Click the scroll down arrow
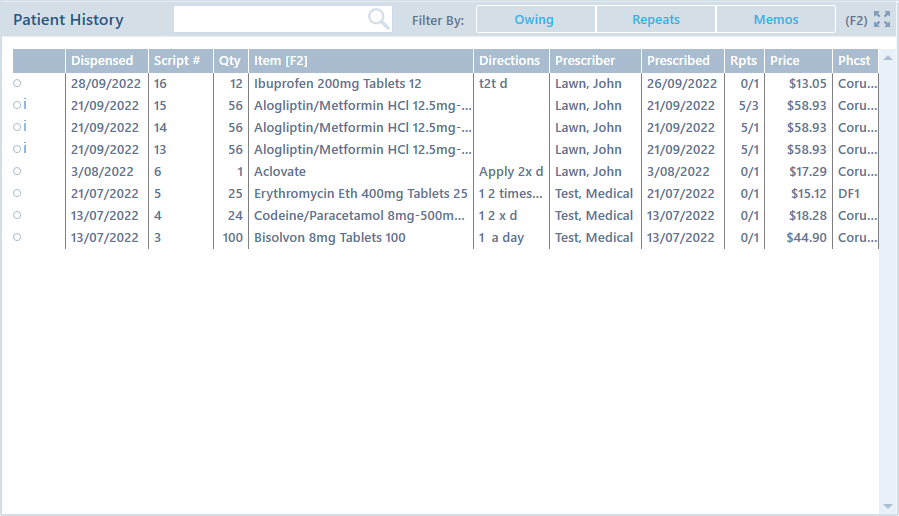The image size is (899, 516). pyautogui.click(x=887, y=505)
